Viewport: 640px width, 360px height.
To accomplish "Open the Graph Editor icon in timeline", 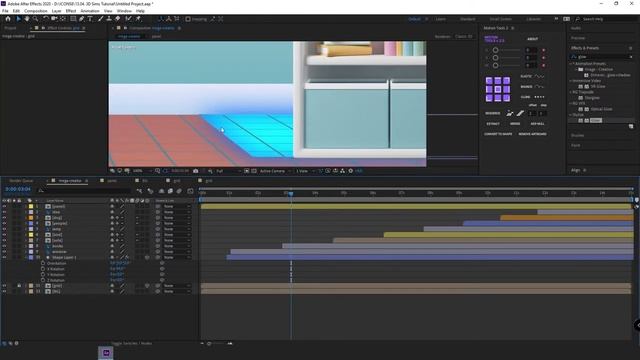I will 190,191.
